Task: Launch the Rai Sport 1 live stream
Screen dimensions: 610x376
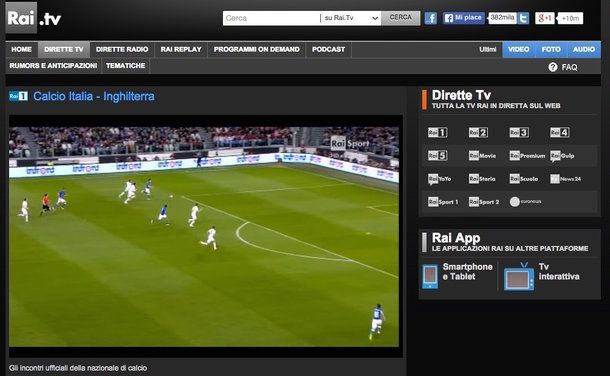Action: [x=443, y=201]
